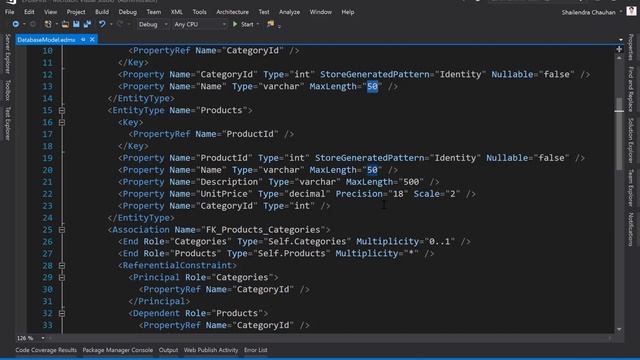
Task: Click the Undo toolbar icon
Action: click(x=102, y=24)
